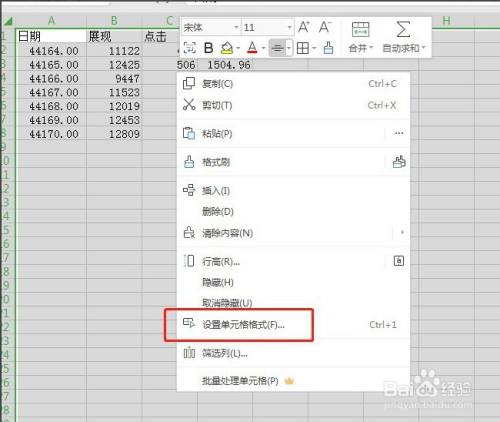This screenshot has height=422, width=500.
Task: Select cell with value 506
Action: 170,65
